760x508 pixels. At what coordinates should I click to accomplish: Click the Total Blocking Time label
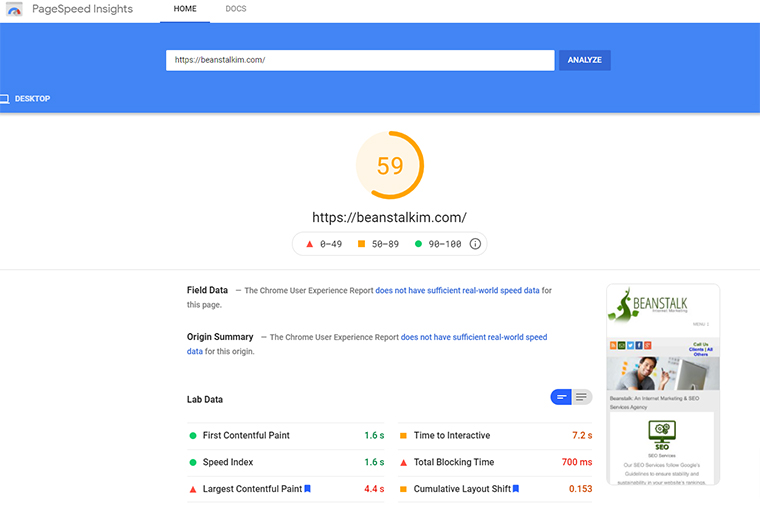click(x=454, y=462)
